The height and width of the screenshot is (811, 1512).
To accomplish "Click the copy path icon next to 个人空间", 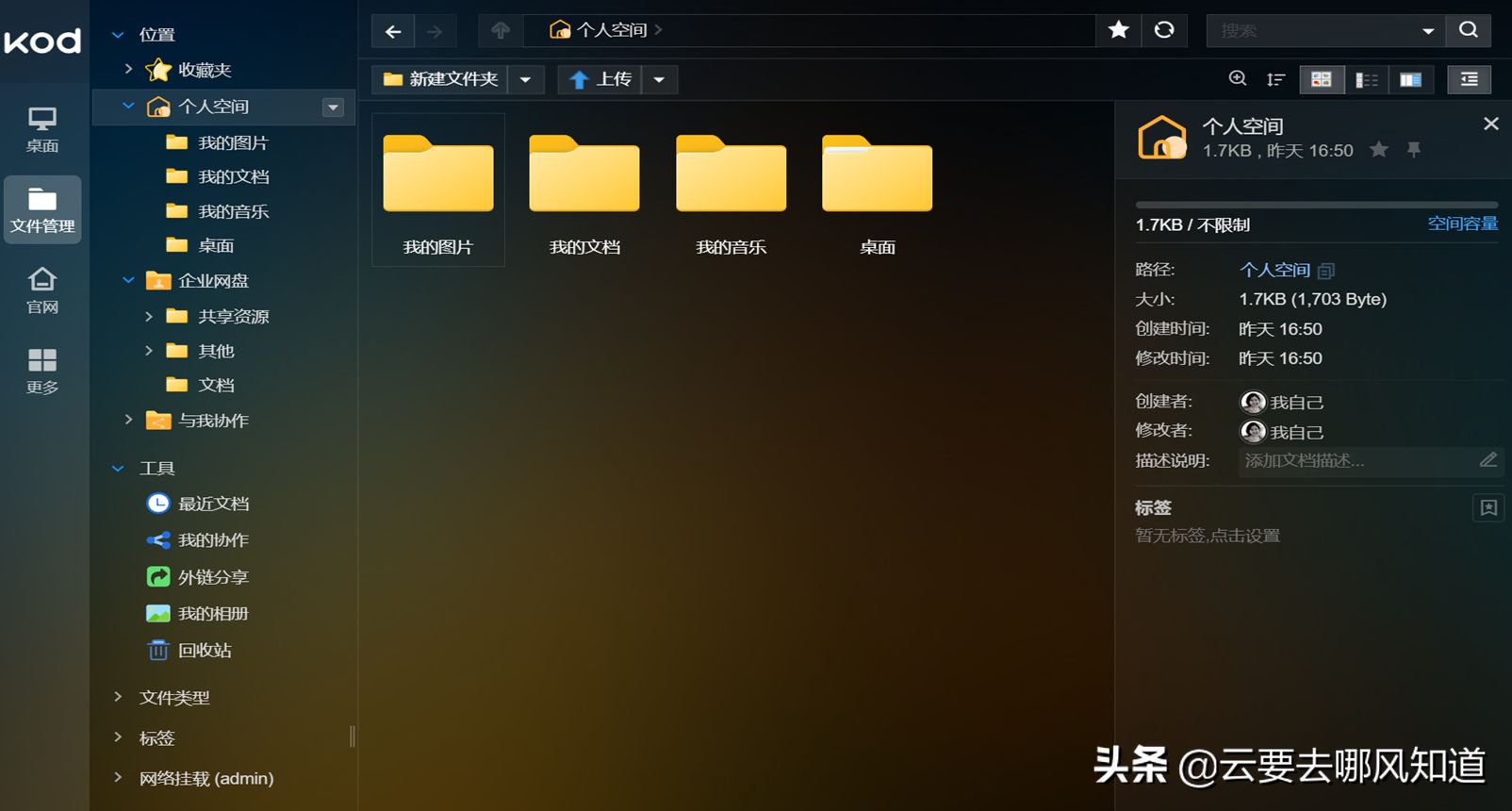I will point(1326,271).
